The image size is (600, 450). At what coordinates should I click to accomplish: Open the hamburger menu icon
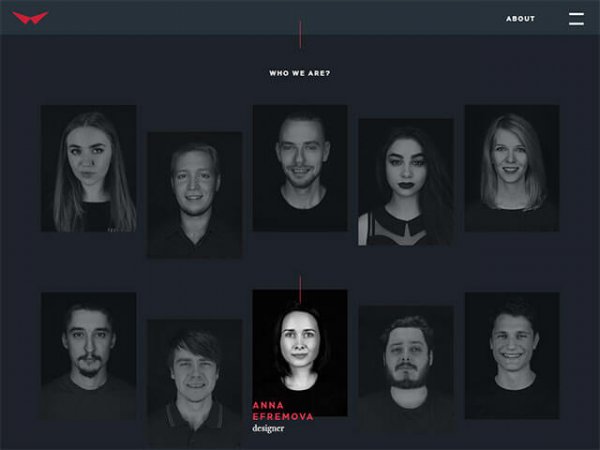[576, 18]
